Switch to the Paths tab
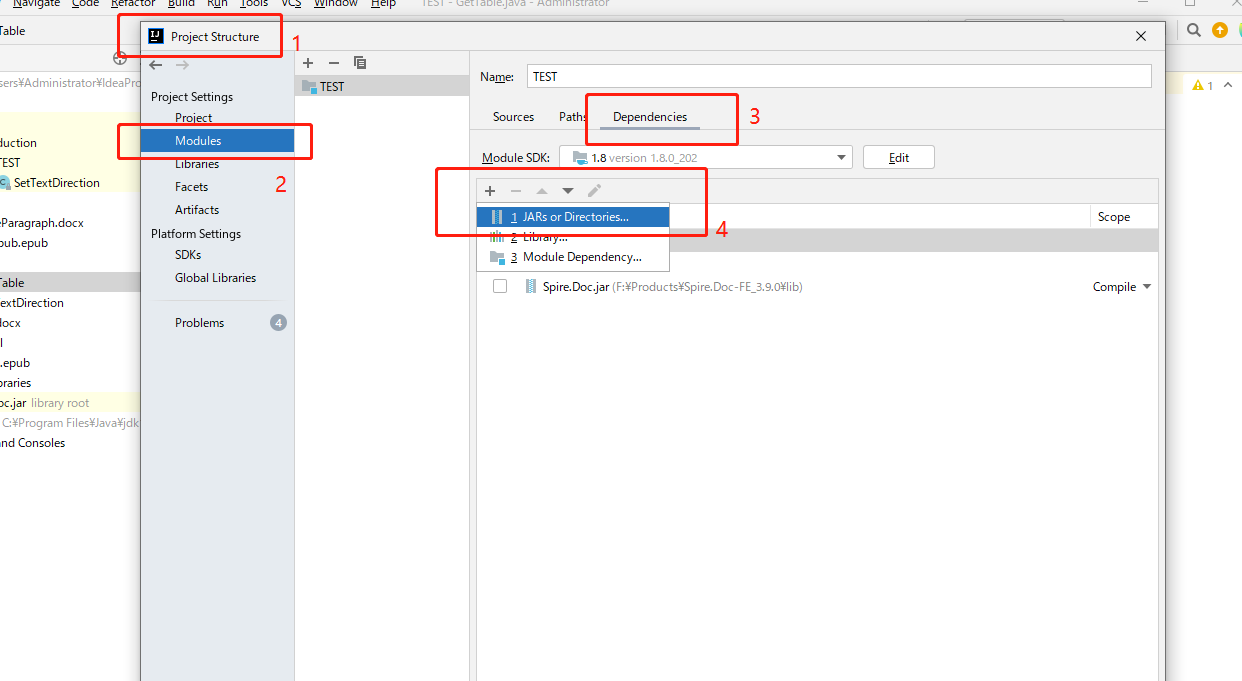 click(x=573, y=117)
